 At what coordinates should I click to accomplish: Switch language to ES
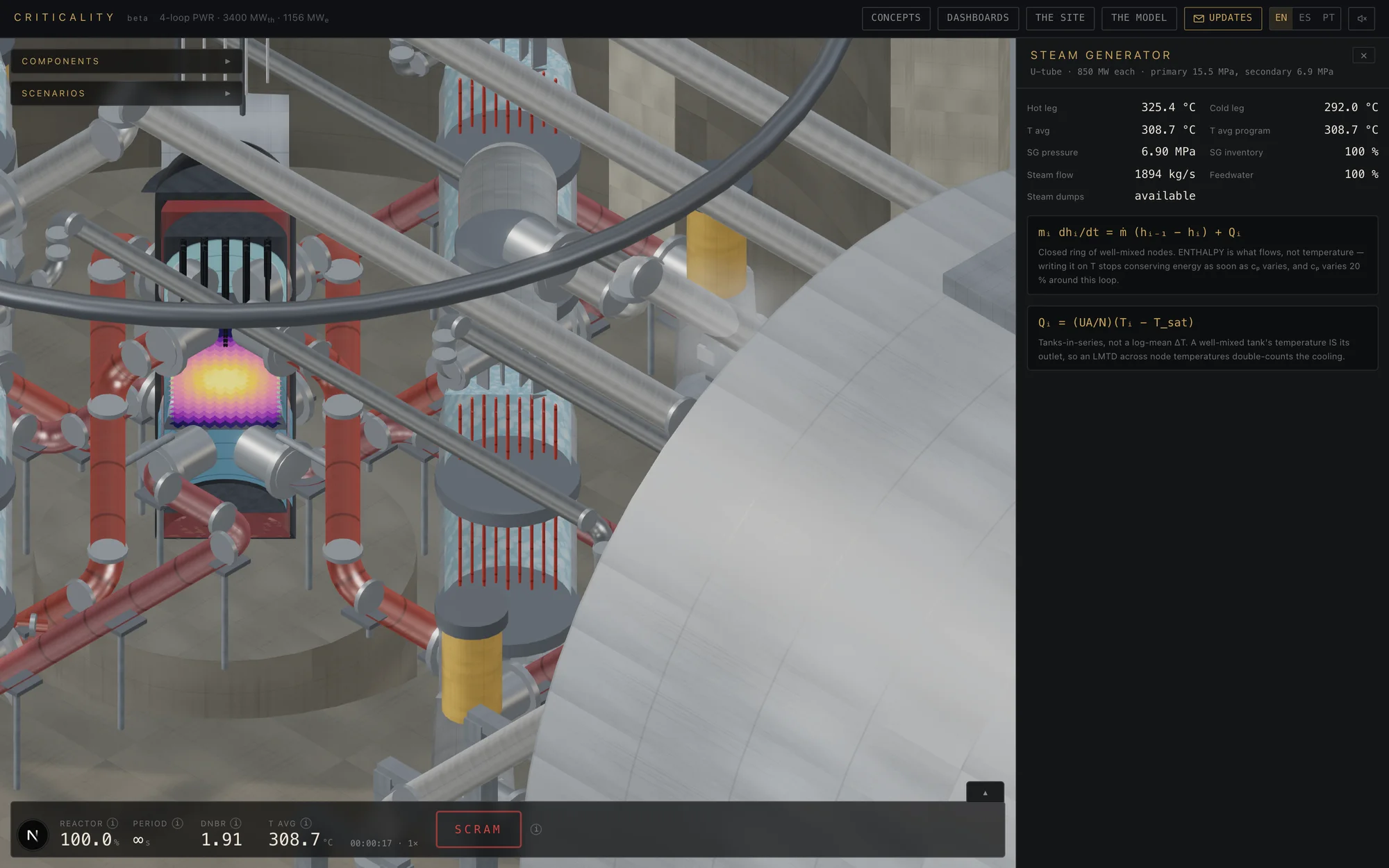1305,18
